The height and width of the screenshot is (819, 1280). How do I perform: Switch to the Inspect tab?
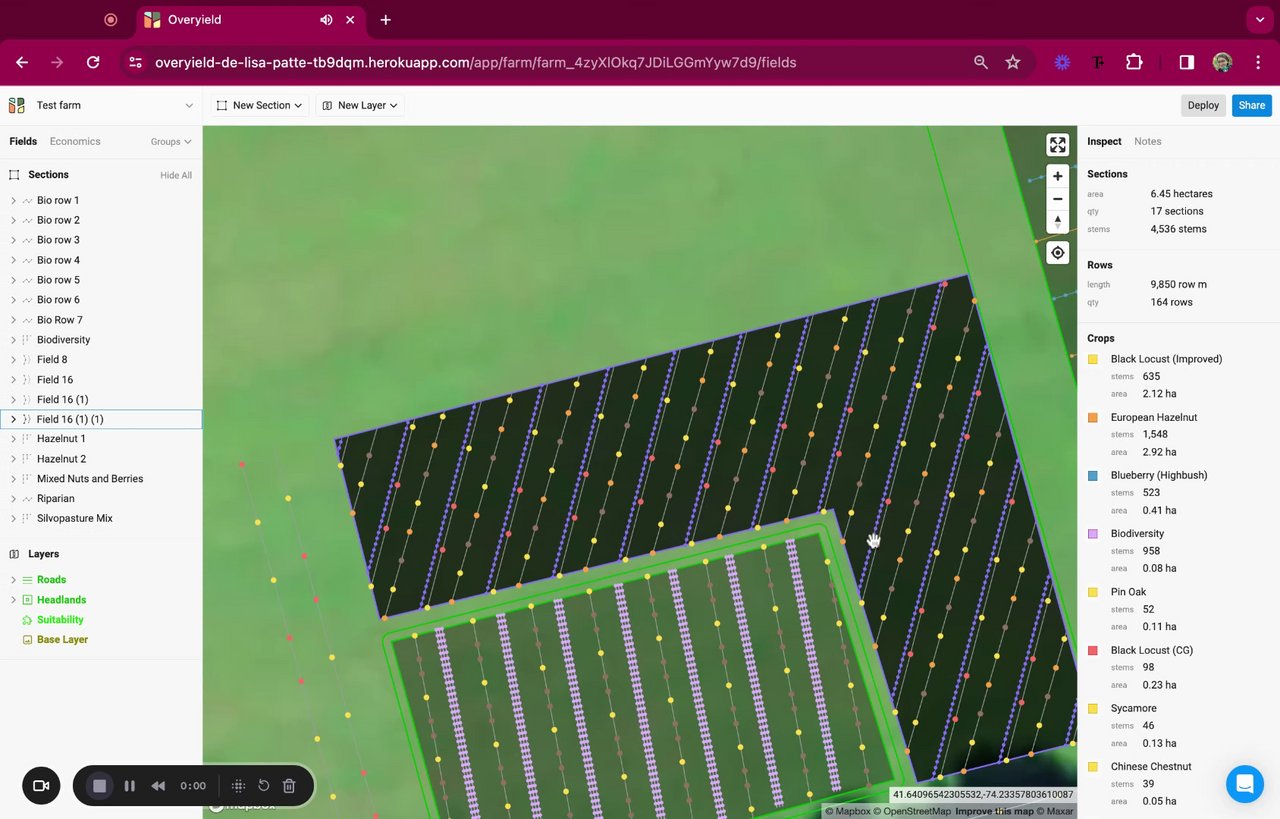click(x=1104, y=142)
